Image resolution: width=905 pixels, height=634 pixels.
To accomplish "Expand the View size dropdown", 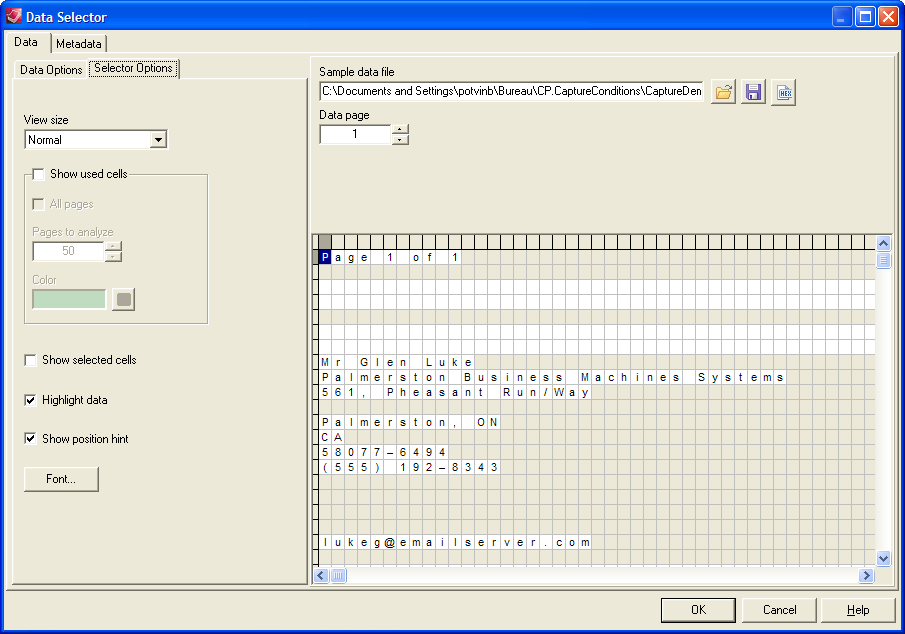I will [157, 140].
